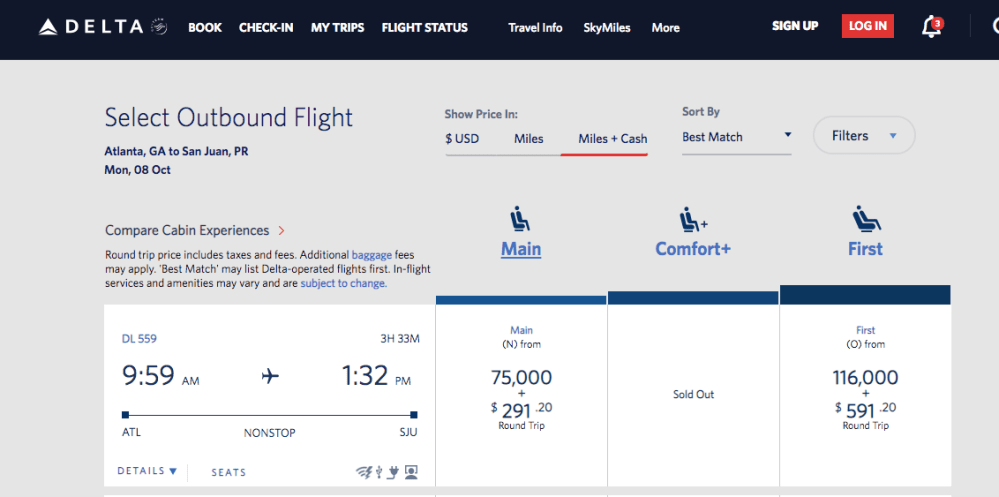Click the Main cabin seat icon
This screenshot has height=497, width=999.
(x=520, y=218)
